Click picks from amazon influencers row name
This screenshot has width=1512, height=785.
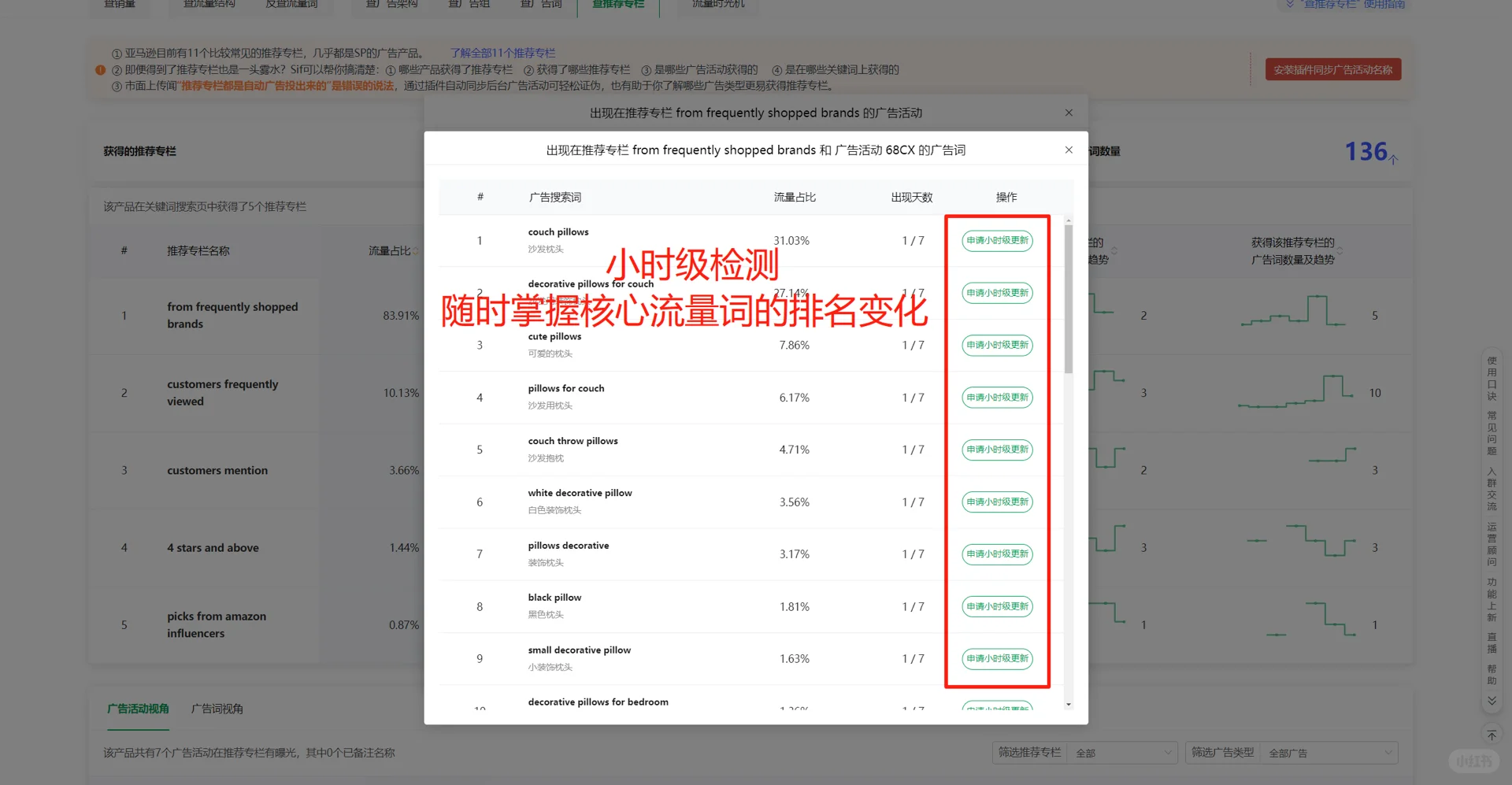[217, 624]
